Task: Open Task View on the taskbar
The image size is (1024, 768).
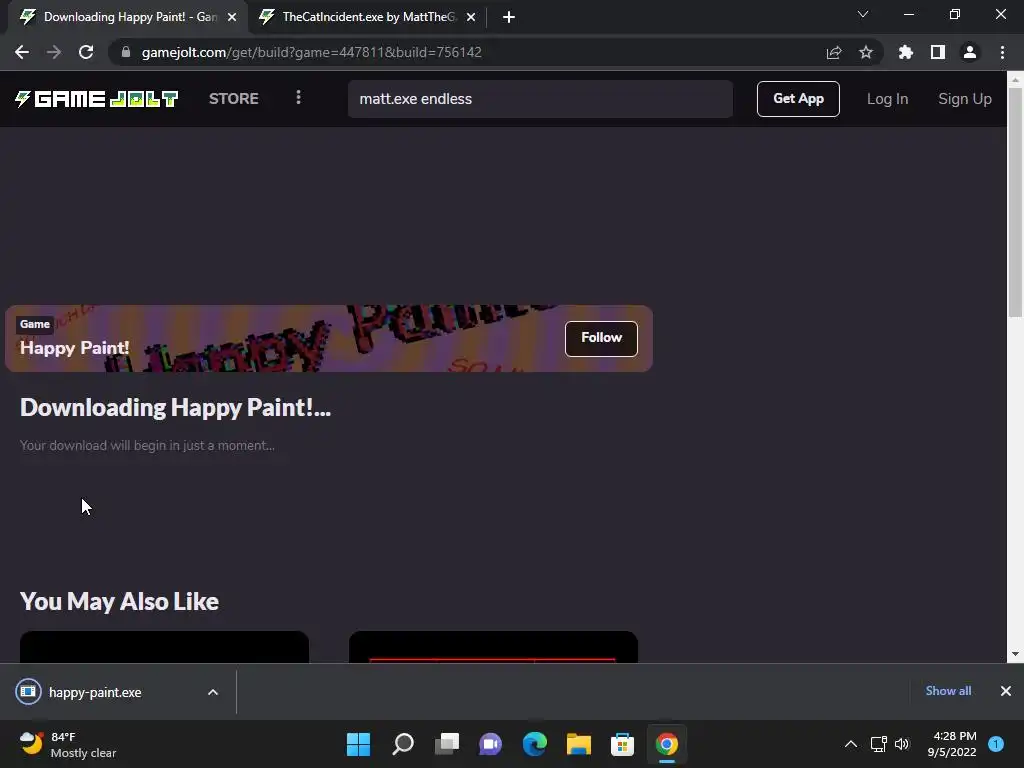Action: (x=447, y=744)
